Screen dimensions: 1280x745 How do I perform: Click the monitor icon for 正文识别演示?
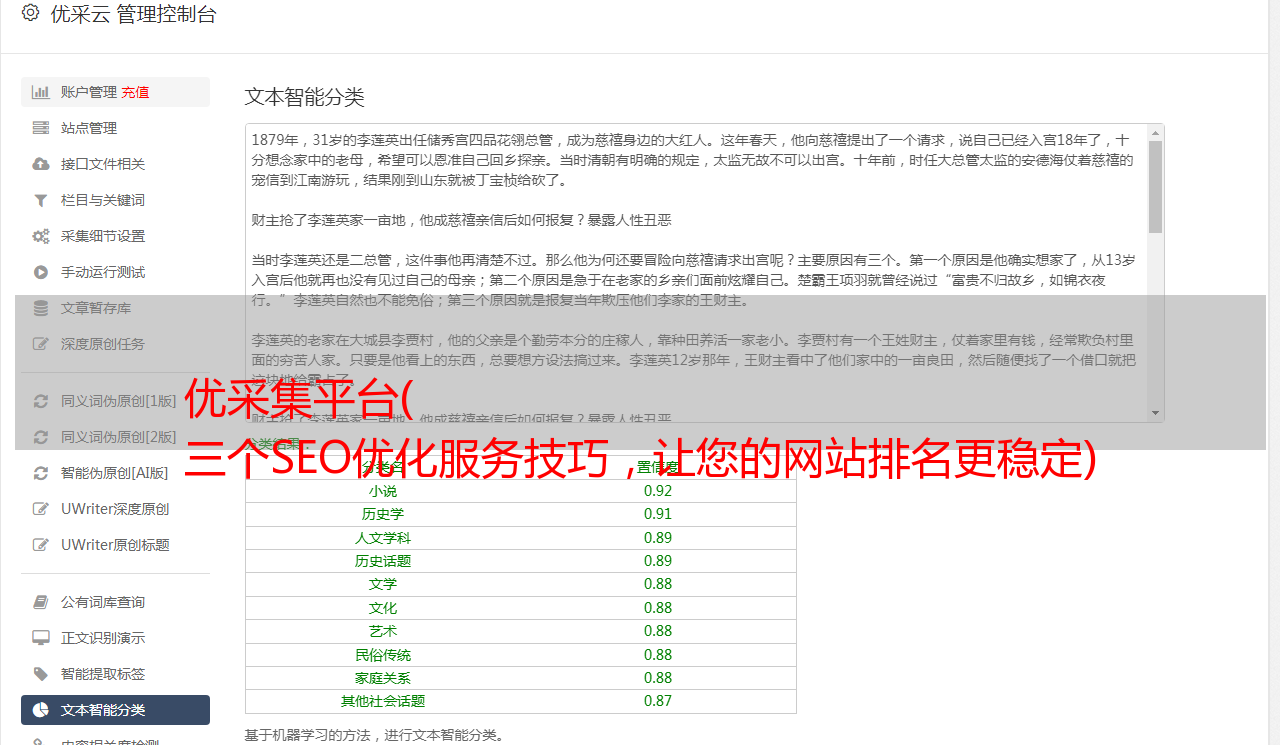point(41,638)
